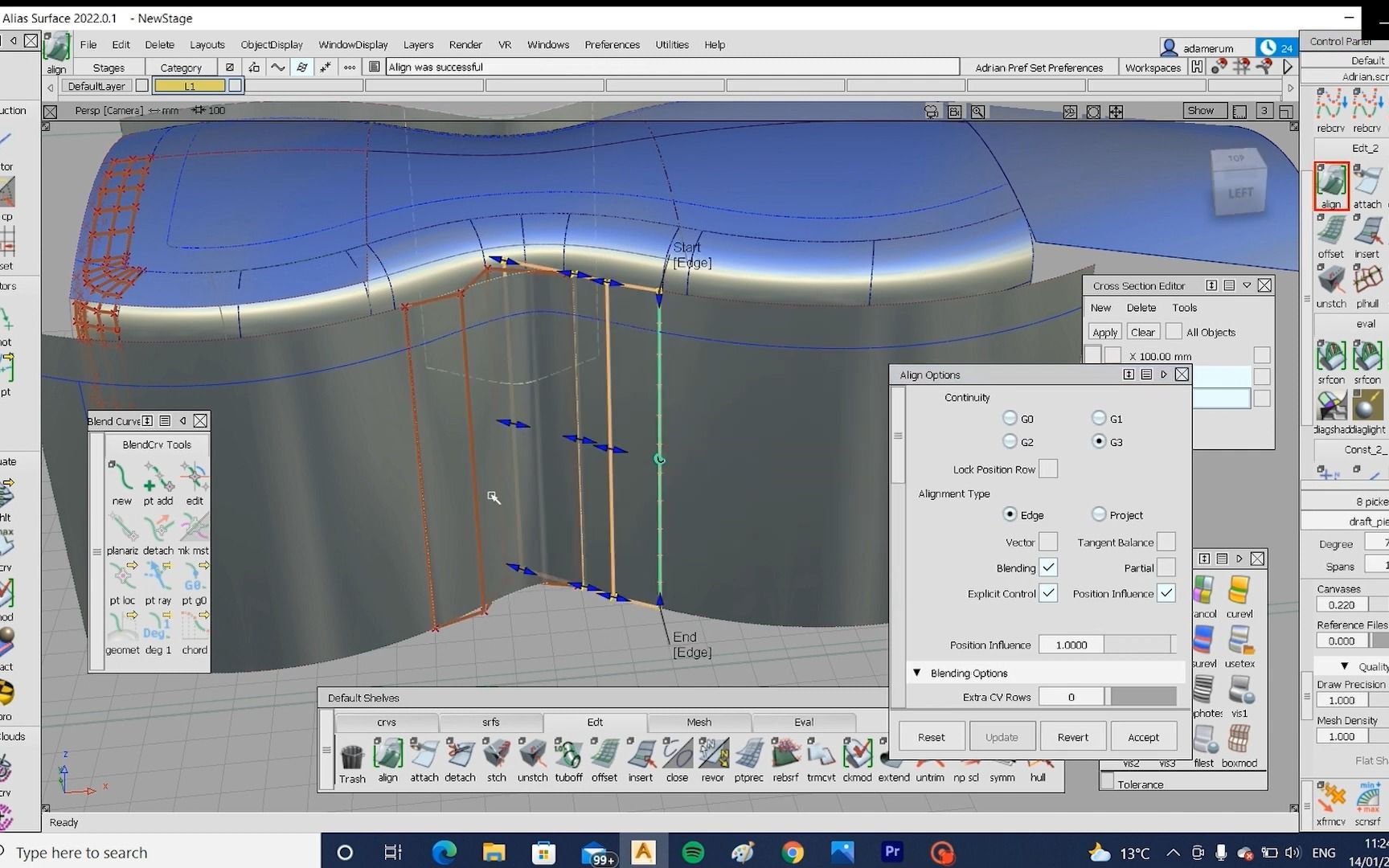The width and height of the screenshot is (1389, 868).
Task: Select the offset tool in Default Shelves
Action: (604, 755)
